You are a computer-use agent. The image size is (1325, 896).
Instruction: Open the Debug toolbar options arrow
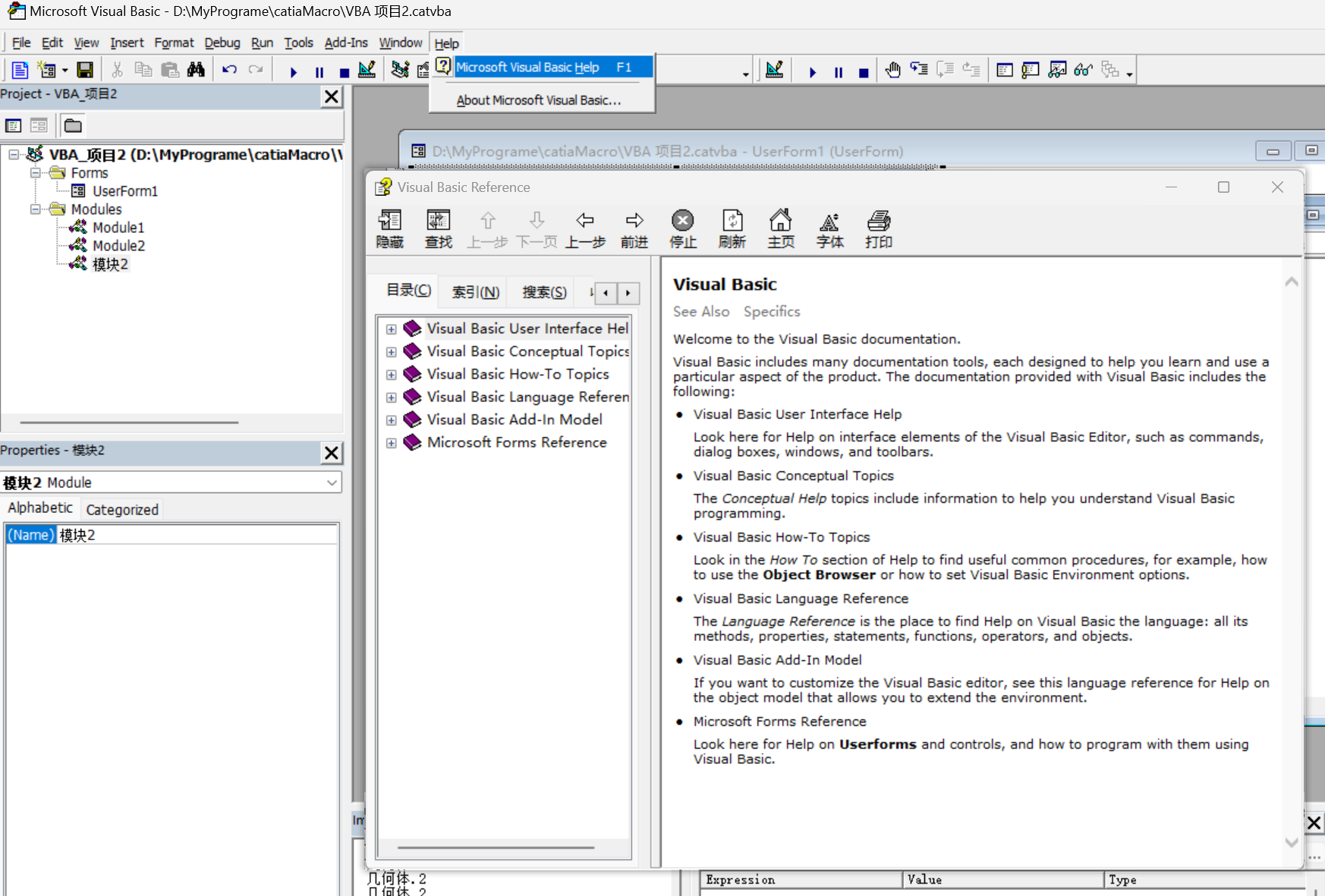pos(1130,74)
